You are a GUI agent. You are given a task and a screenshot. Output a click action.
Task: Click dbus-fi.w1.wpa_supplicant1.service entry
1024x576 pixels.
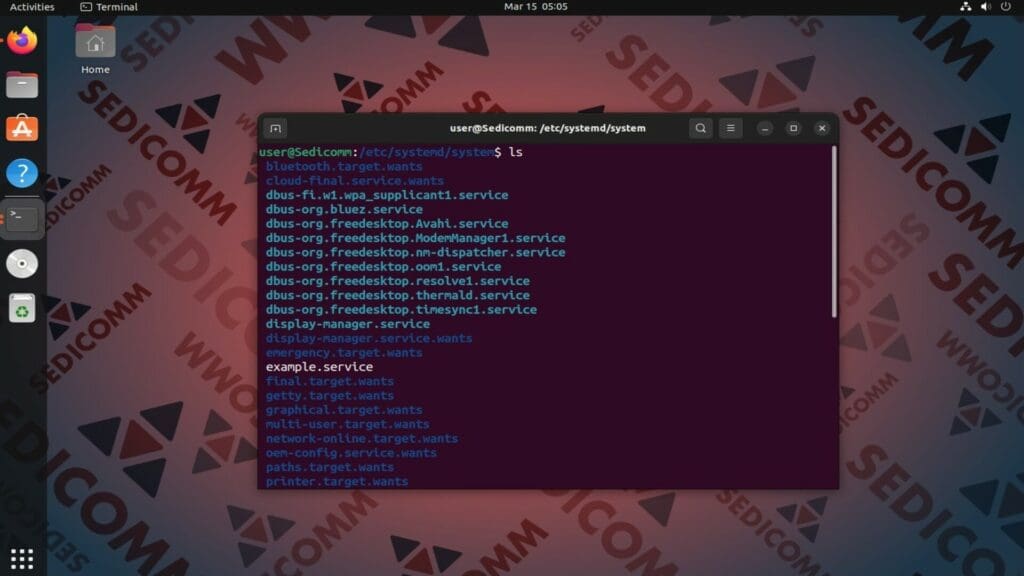[387, 195]
